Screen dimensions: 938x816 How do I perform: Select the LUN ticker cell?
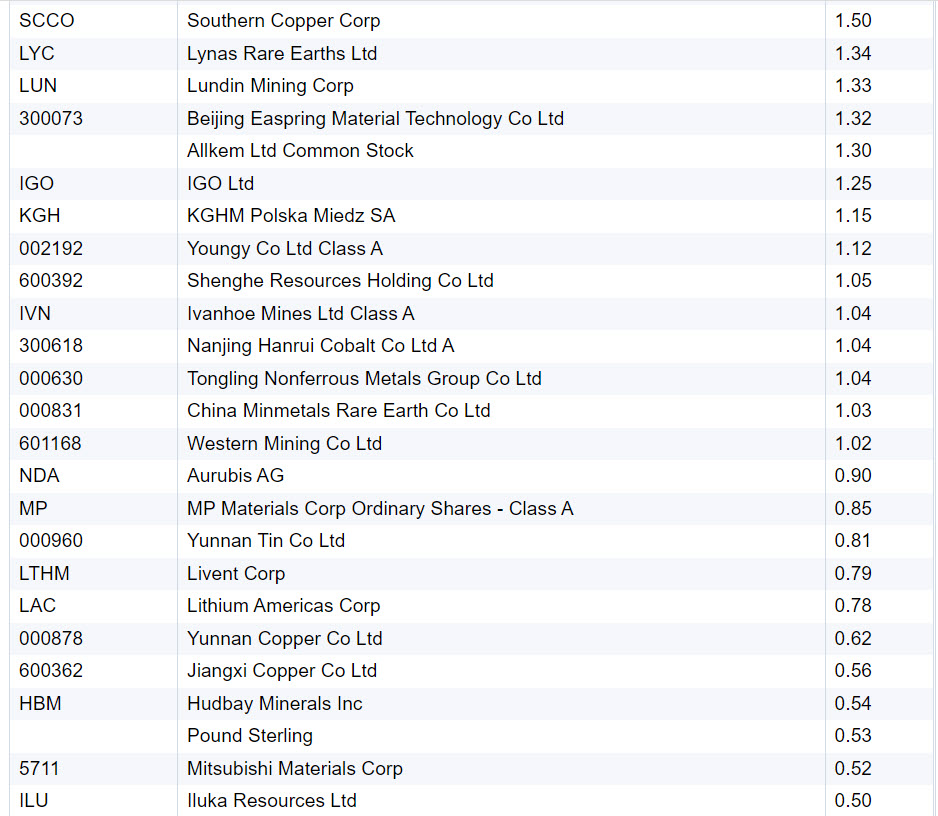(x=38, y=86)
